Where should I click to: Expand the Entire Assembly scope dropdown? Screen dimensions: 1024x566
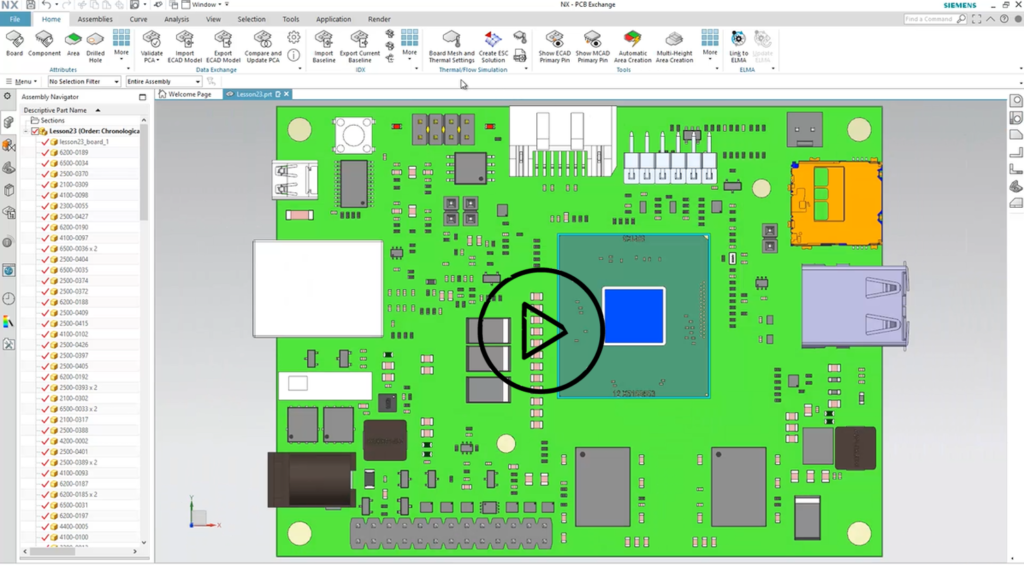(162, 81)
